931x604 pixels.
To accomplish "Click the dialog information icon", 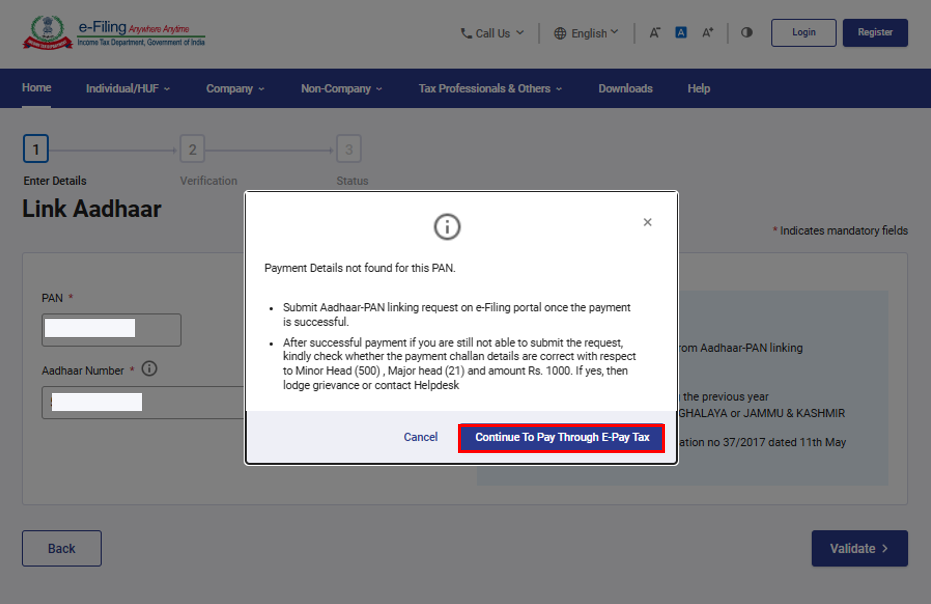I will tap(446, 227).
